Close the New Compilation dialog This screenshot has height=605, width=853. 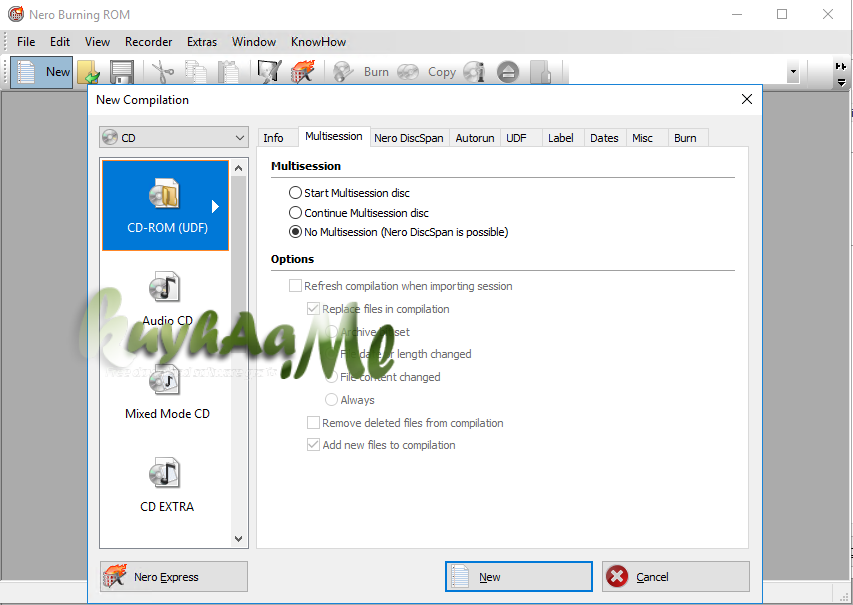coord(747,99)
